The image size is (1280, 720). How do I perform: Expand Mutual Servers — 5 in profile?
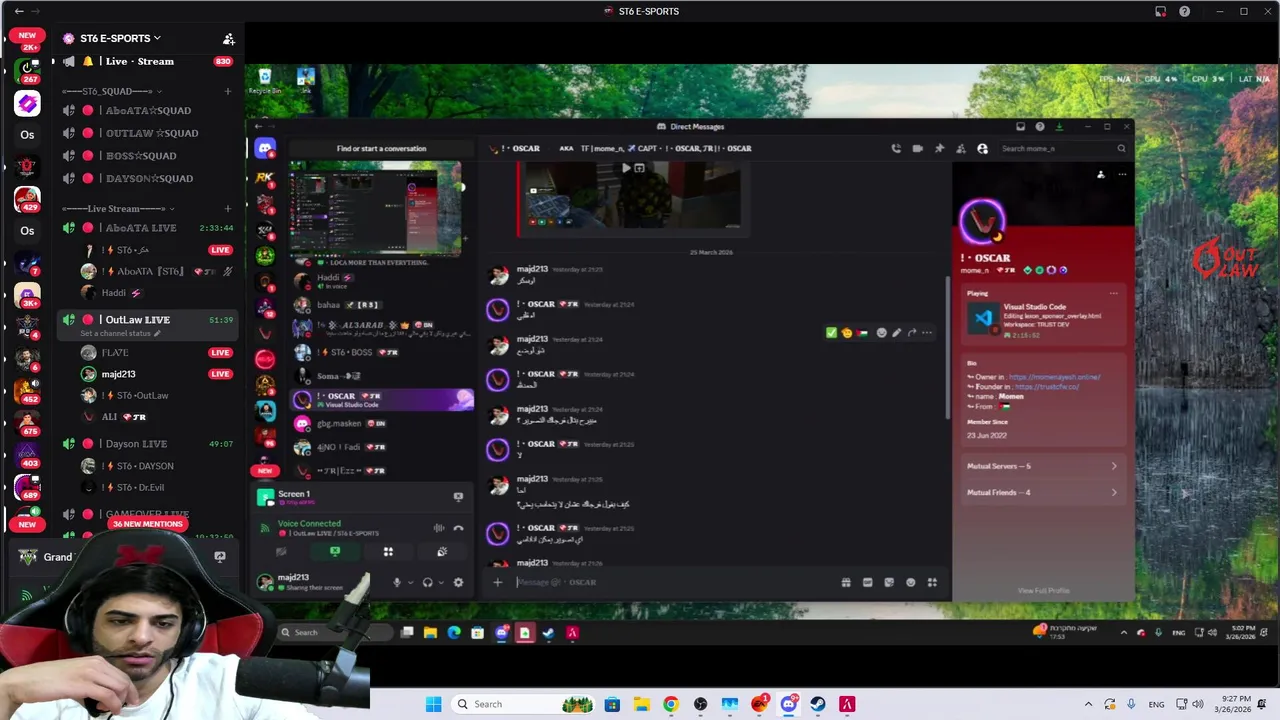tap(1041, 466)
